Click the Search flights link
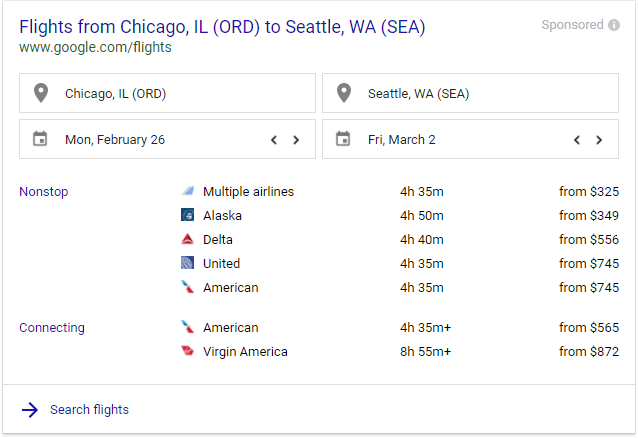The image size is (638, 438). click(x=89, y=409)
